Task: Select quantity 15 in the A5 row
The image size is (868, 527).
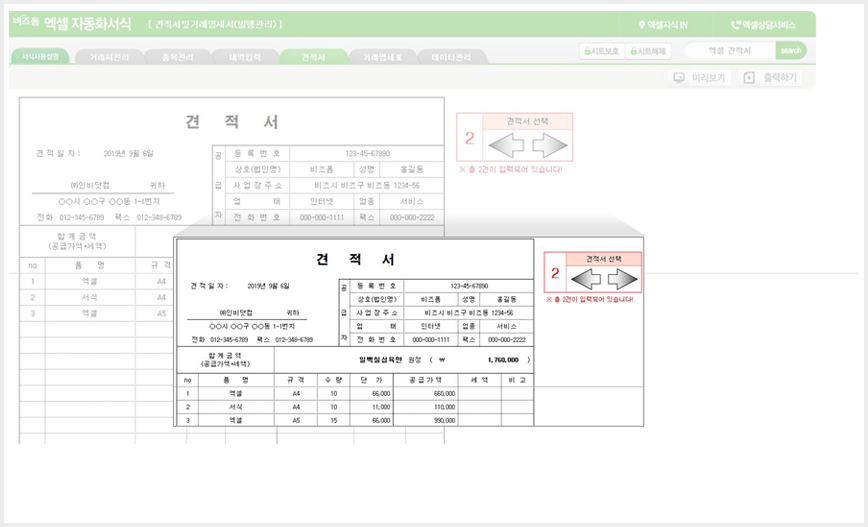Action: tap(334, 421)
